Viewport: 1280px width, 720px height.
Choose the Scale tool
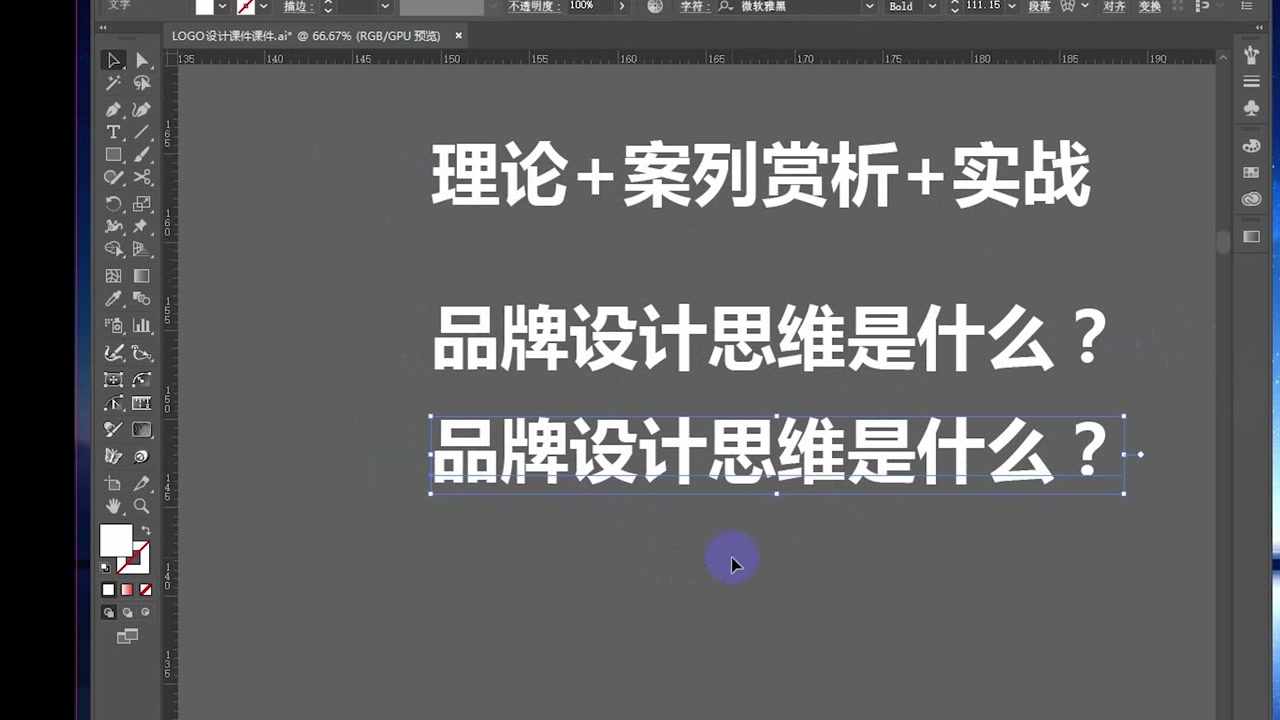pyautogui.click(x=142, y=204)
